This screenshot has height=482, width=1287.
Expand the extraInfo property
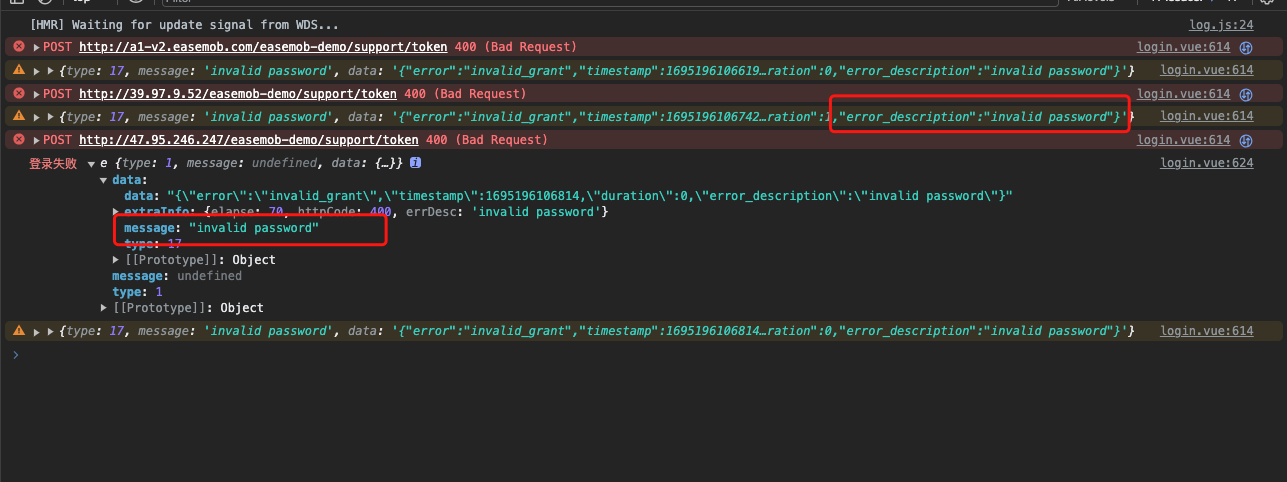115,212
